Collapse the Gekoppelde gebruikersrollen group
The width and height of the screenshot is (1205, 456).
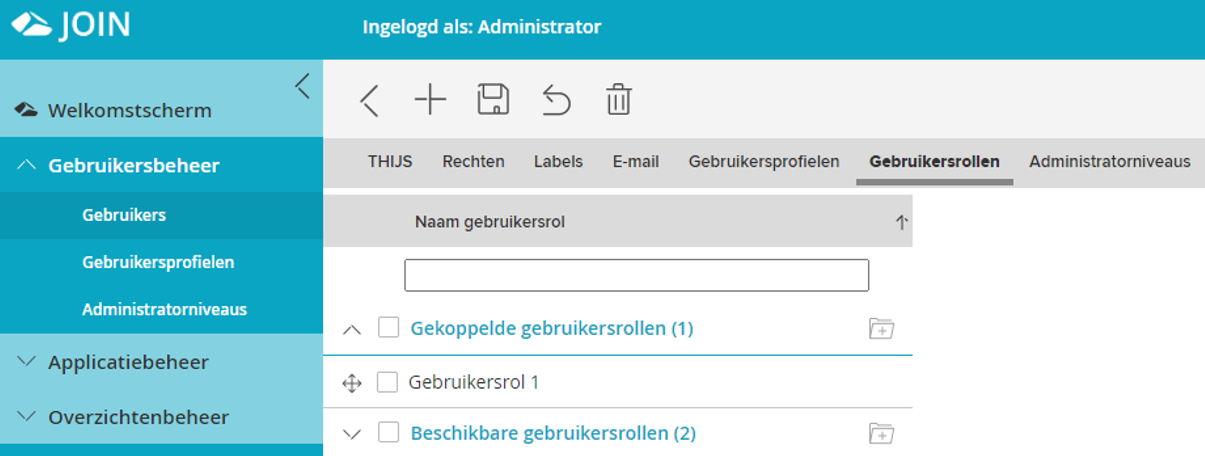point(352,329)
